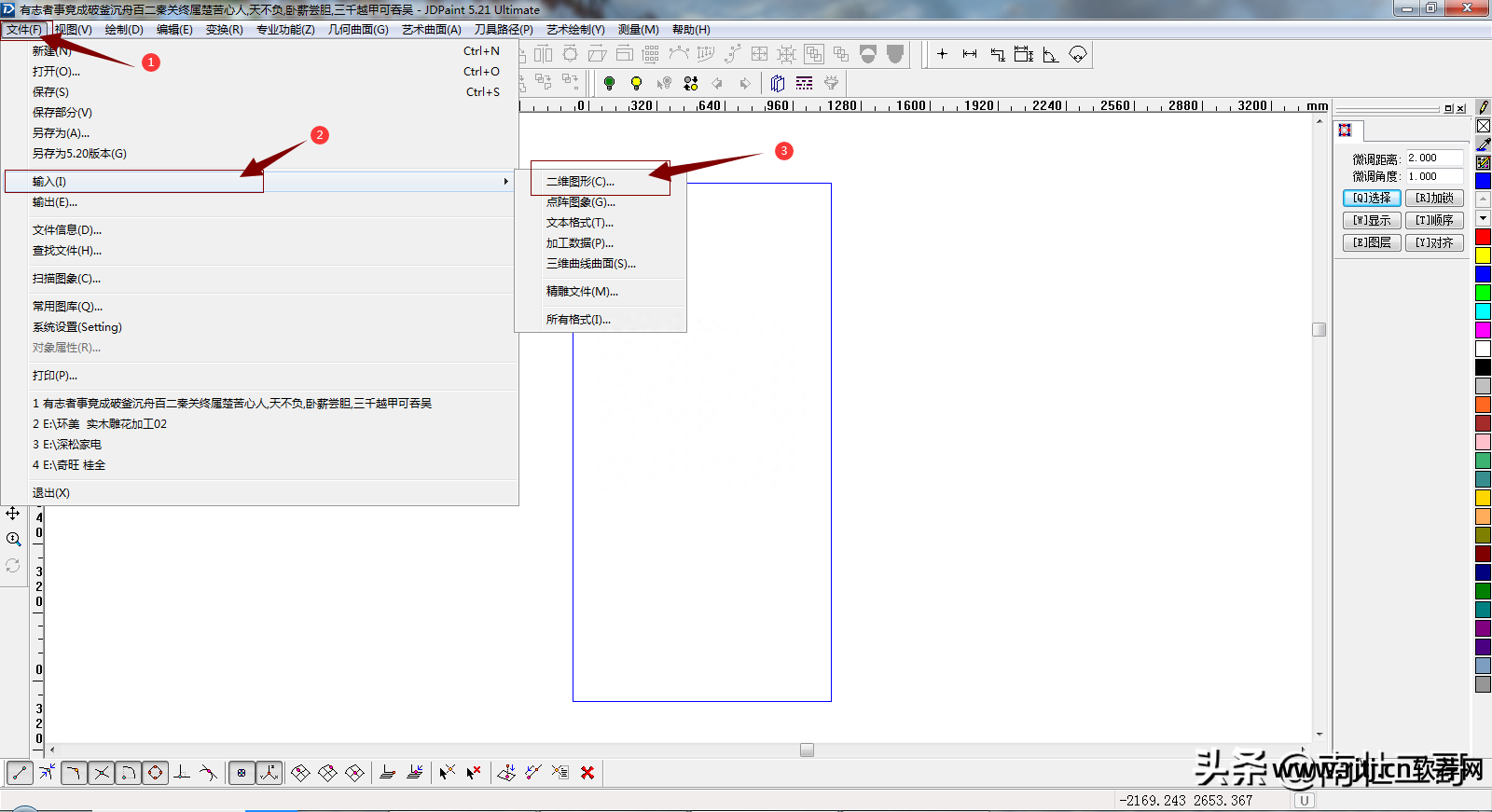The image size is (1492, 812).
Task: Click the move crosshair tool in left sidebar
Action: coord(13,513)
